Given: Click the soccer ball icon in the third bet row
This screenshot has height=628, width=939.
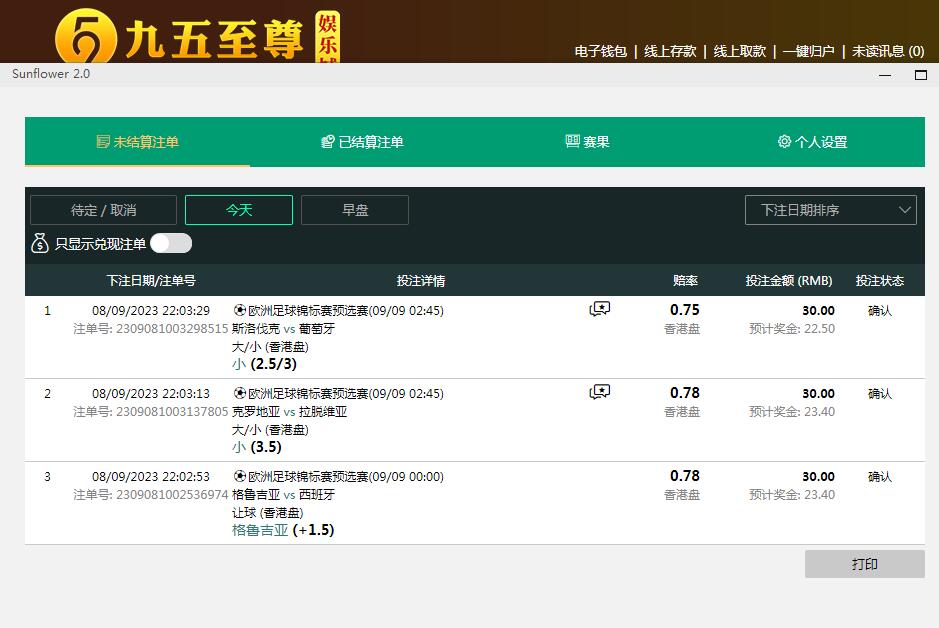Looking at the screenshot, I should 239,476.
